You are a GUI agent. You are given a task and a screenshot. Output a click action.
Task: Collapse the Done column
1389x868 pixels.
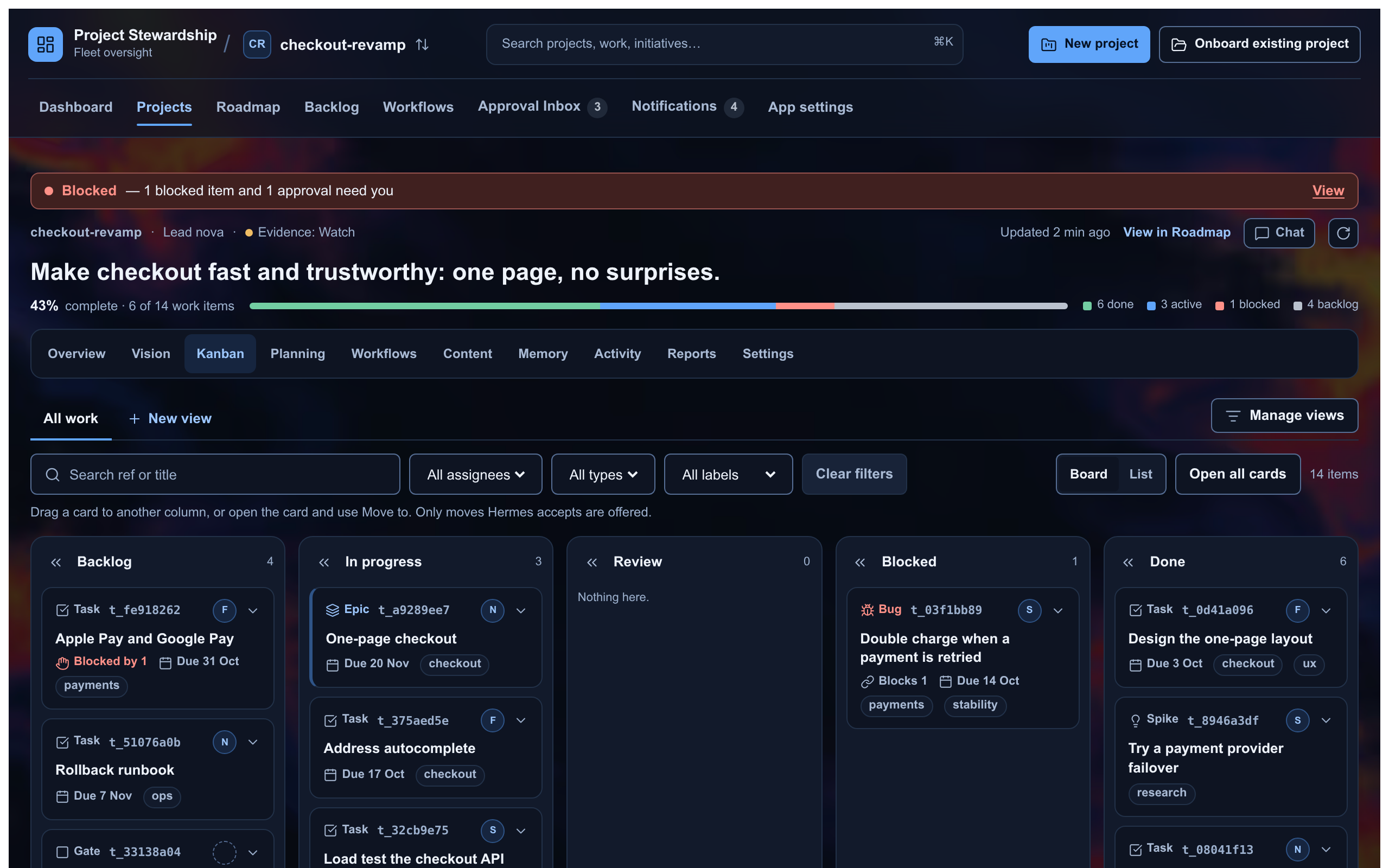pos(1128,562)
